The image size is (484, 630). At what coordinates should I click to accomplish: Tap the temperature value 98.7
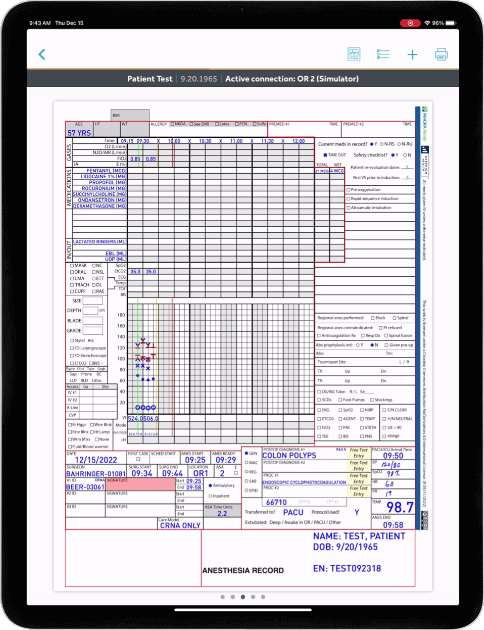pos(400,507)
